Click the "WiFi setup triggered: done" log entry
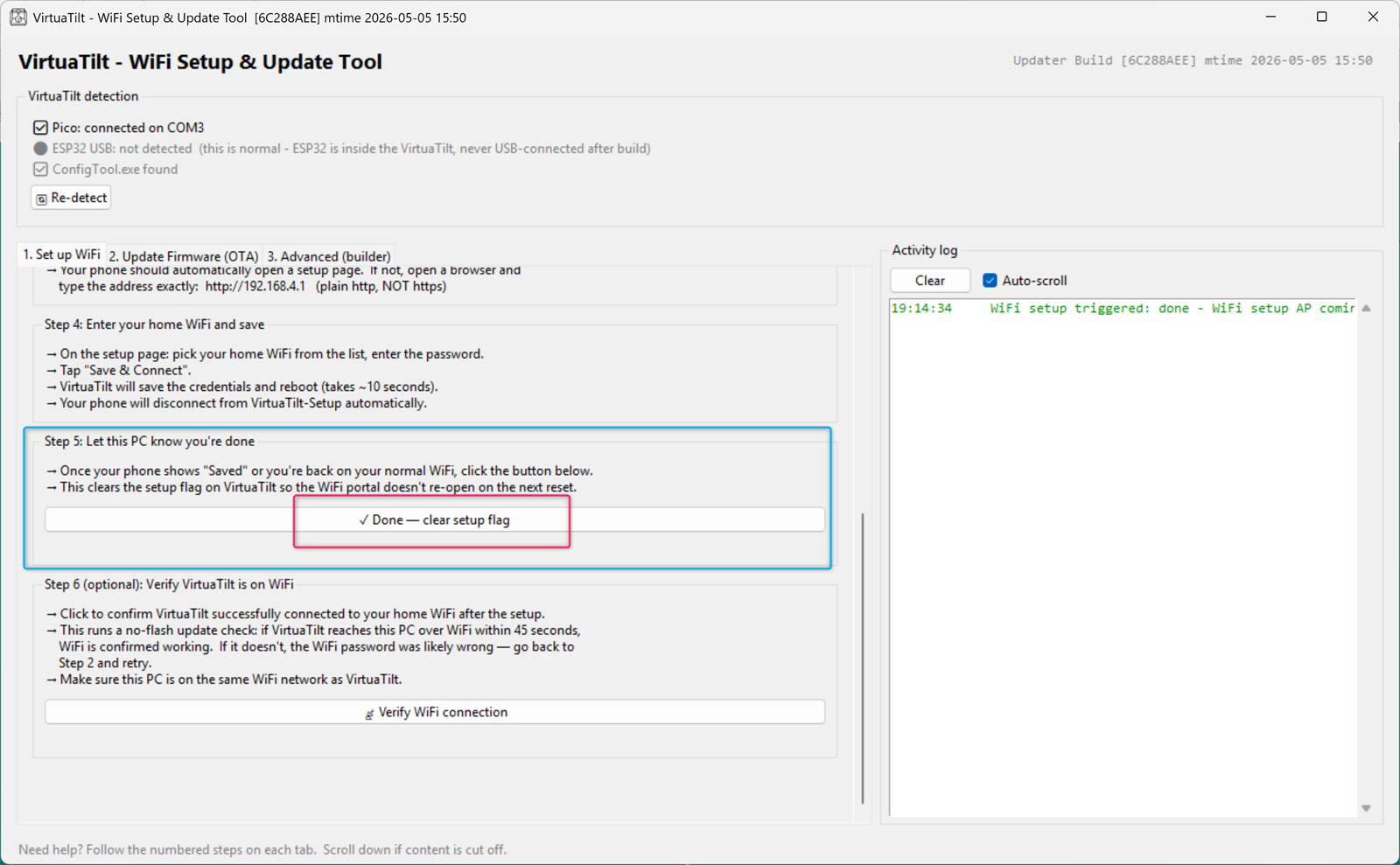 pyautogui.click(x=1172, y=309)
